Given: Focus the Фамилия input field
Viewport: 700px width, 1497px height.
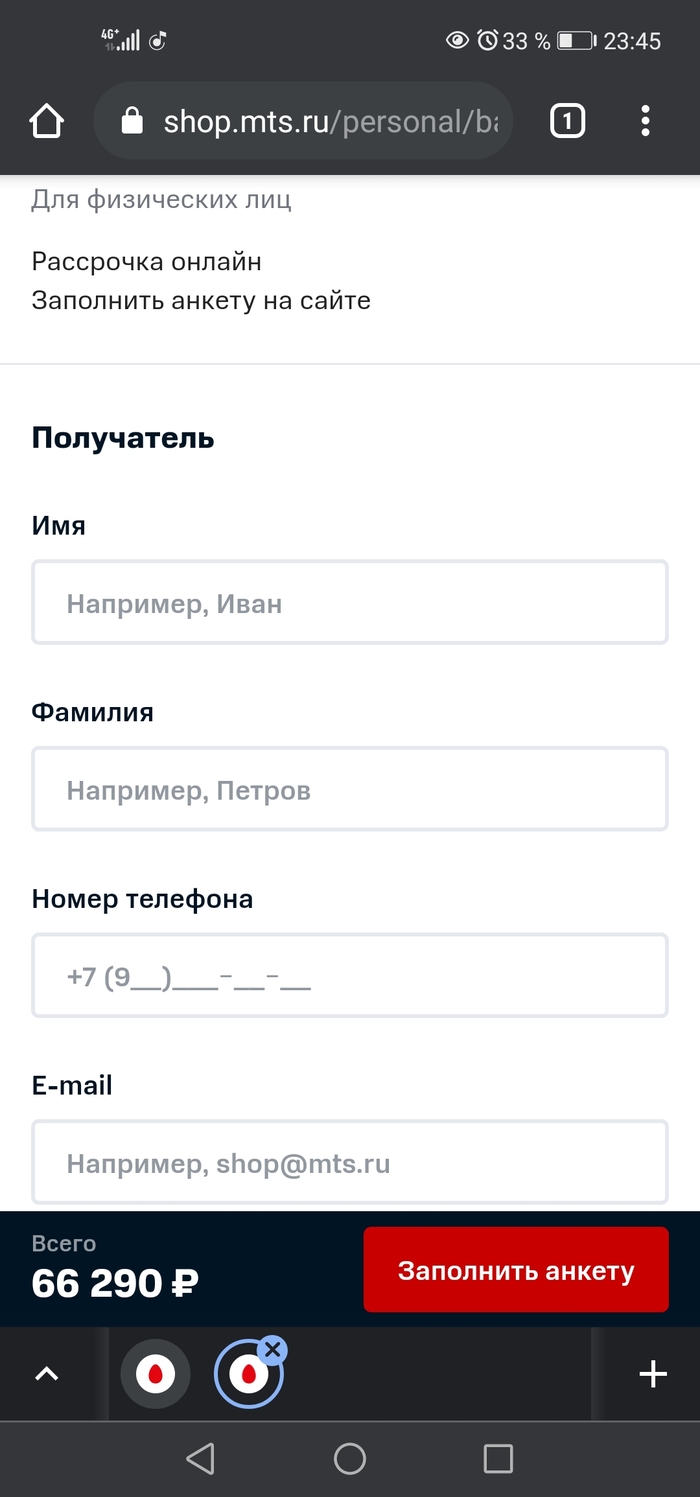Looking at the screenshot, I should tap(350, 789).
